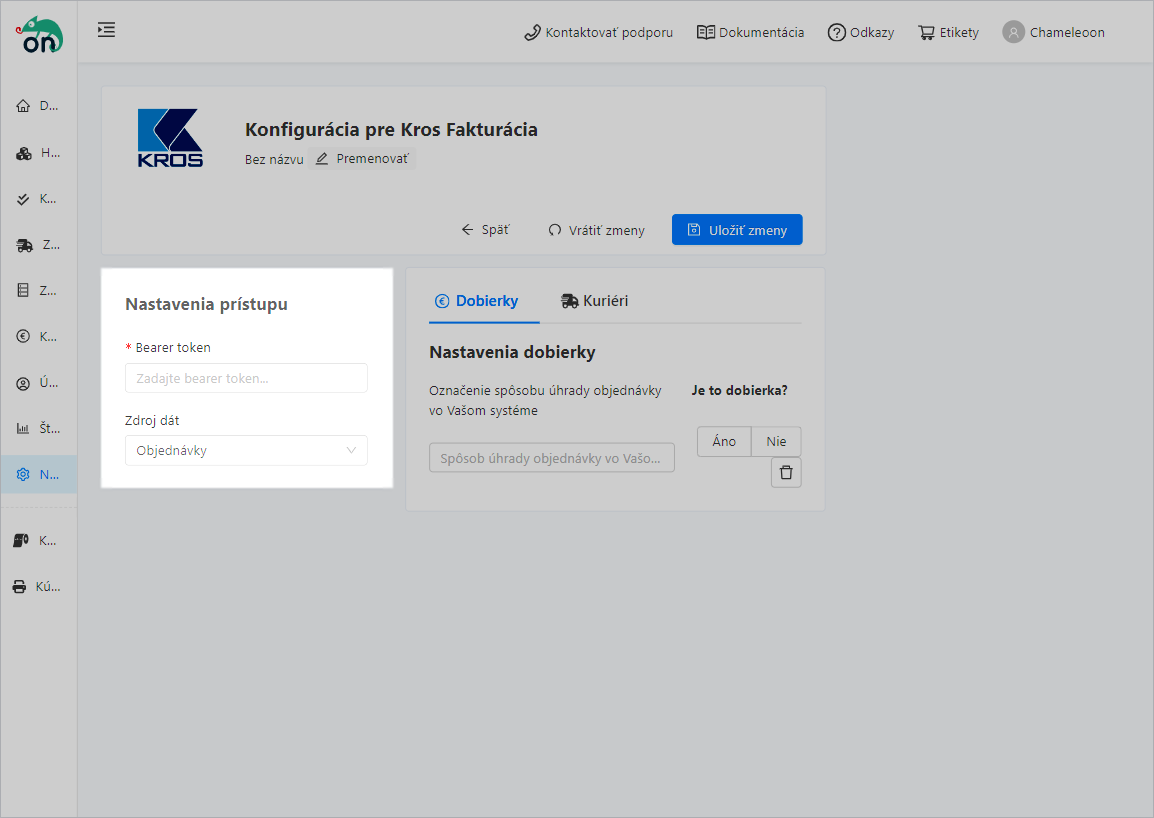Click Premenovať to rename configuration
1154x818 pixels.
(362, 159)
